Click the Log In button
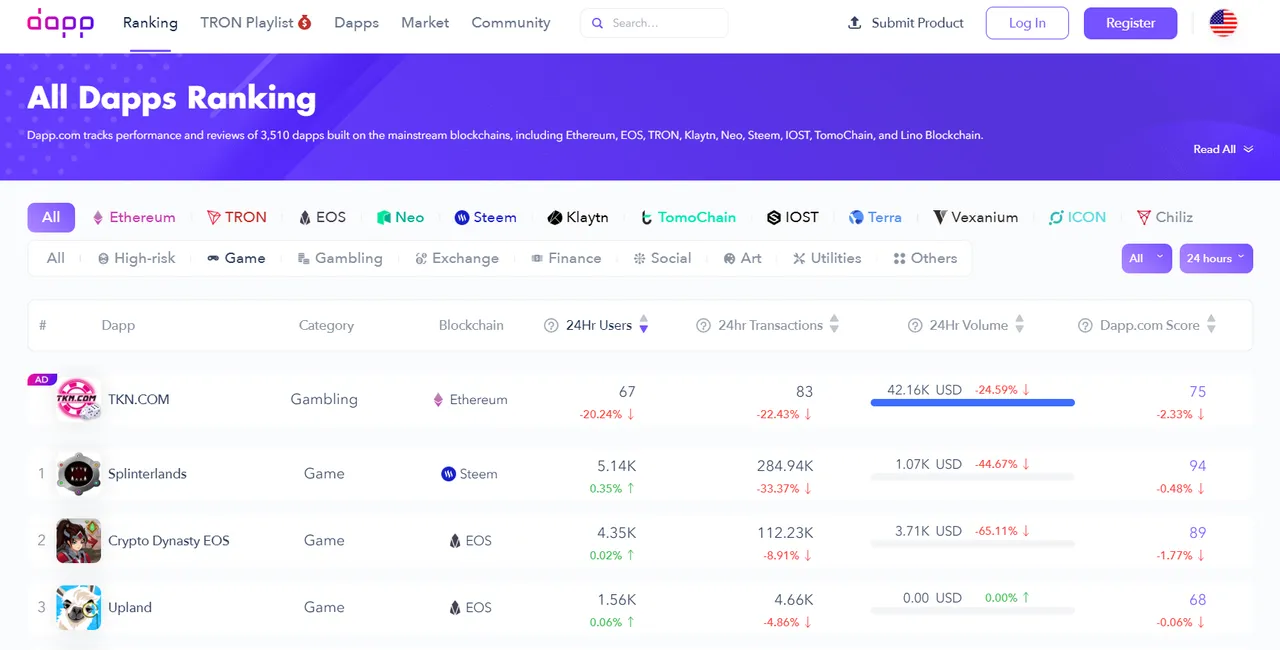This screenshot has height=650, width=1280. pos(1027,23)
